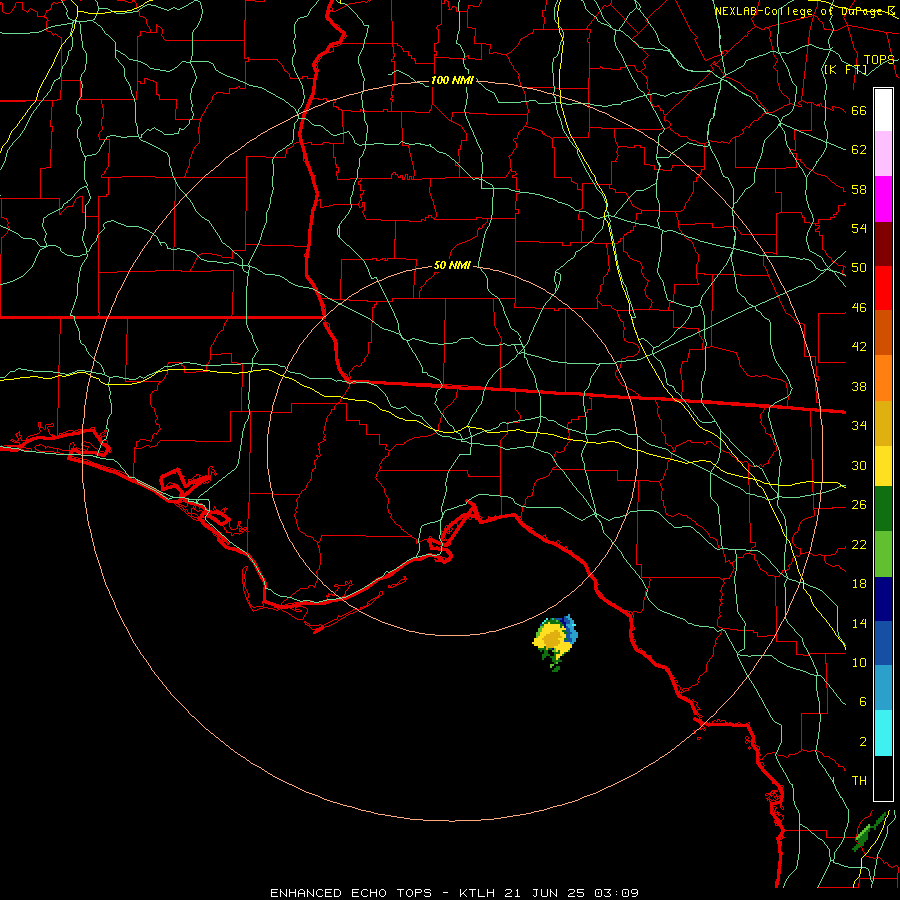The width and height of the screenshot is (900, 900).
Task: Click the legend value 66
Action: (x=859, y=111)
